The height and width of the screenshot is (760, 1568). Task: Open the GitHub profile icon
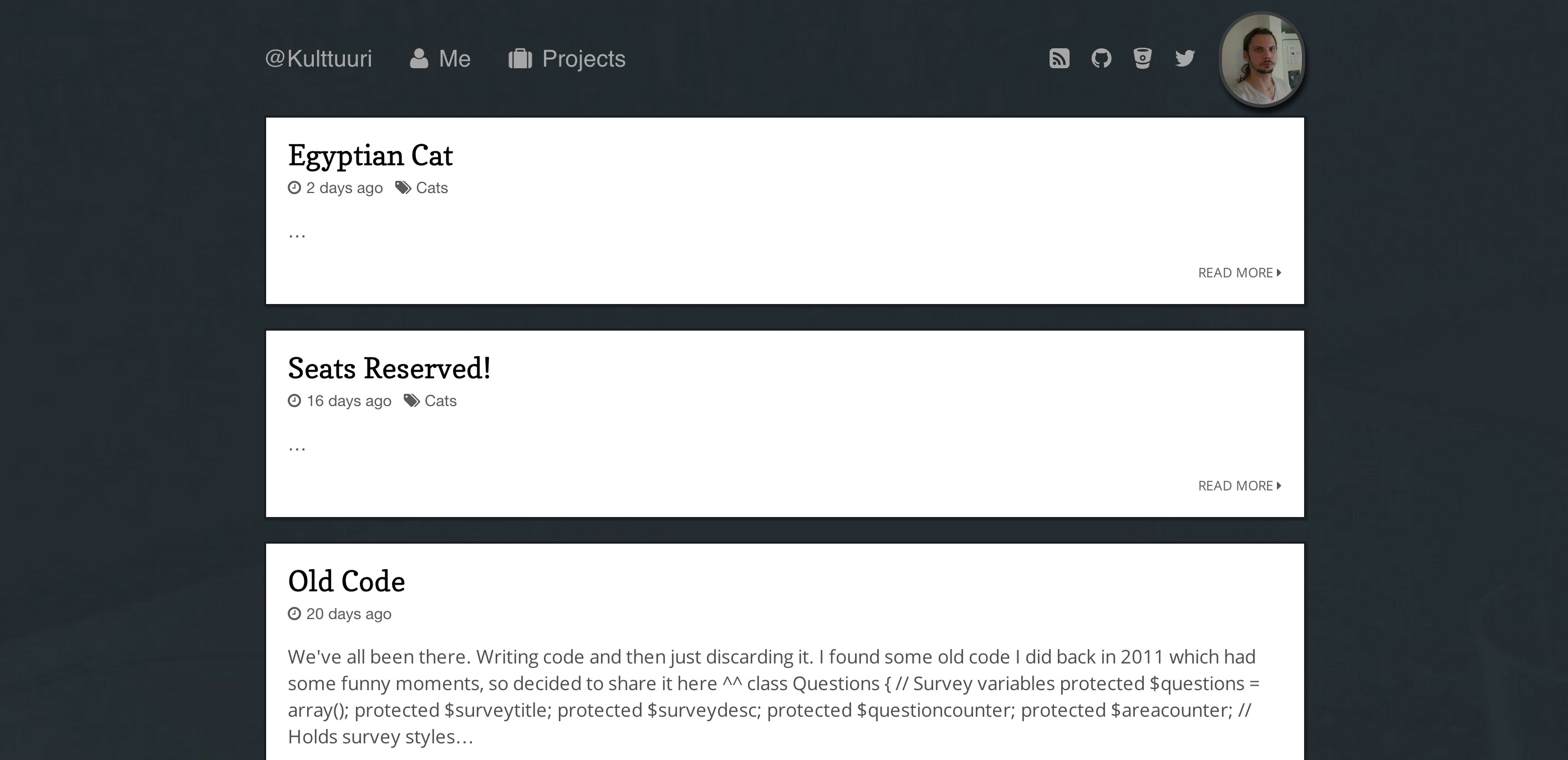pyautogui.click(x=1101, y=58)
